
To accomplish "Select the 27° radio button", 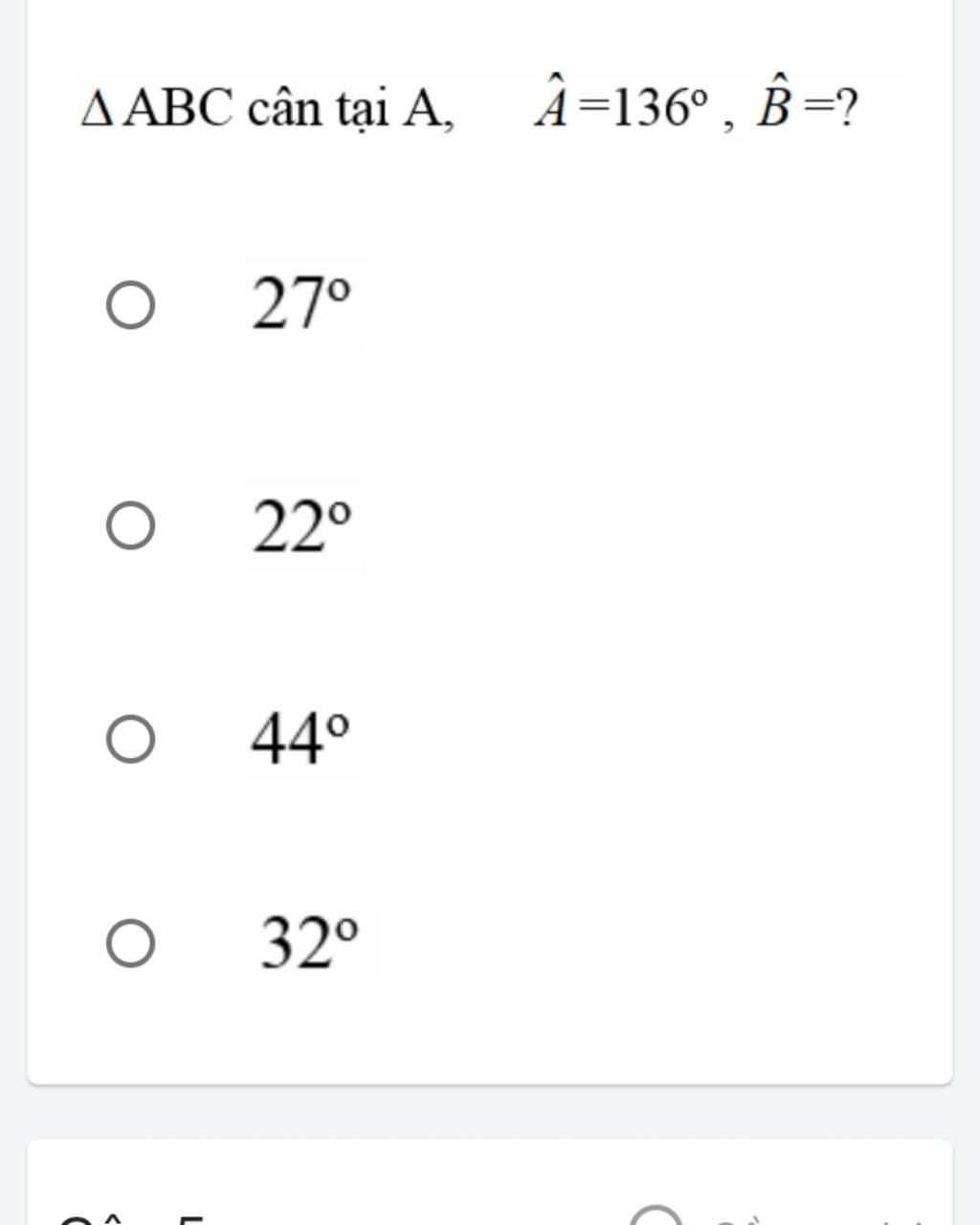I will coord(129,305).
